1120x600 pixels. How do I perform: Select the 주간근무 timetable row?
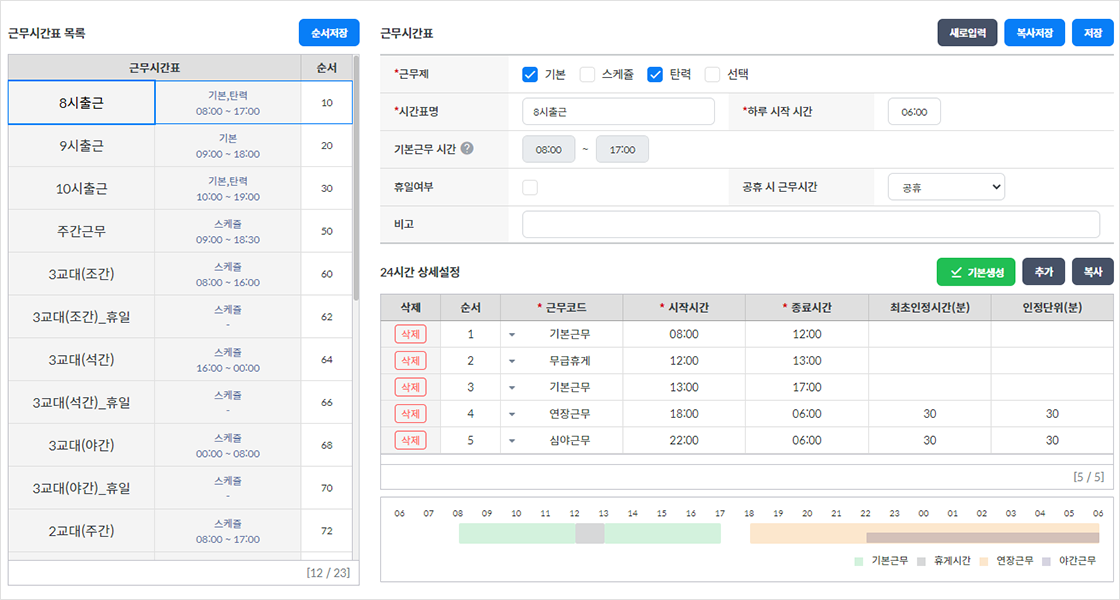pos(181,231)
